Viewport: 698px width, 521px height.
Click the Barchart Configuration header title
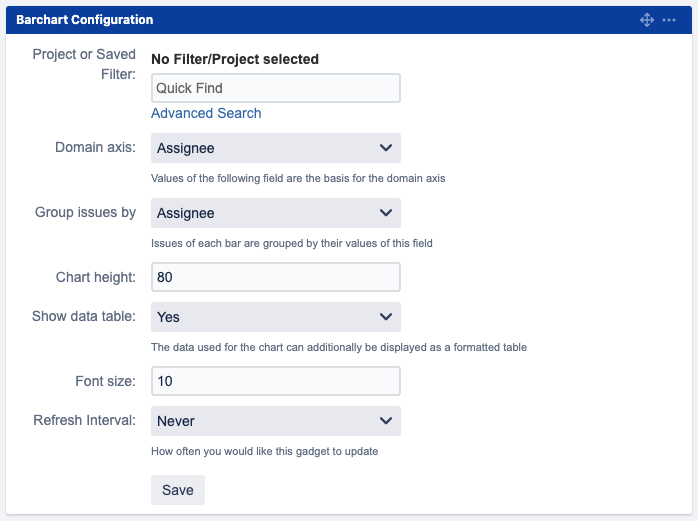[85, 20]
